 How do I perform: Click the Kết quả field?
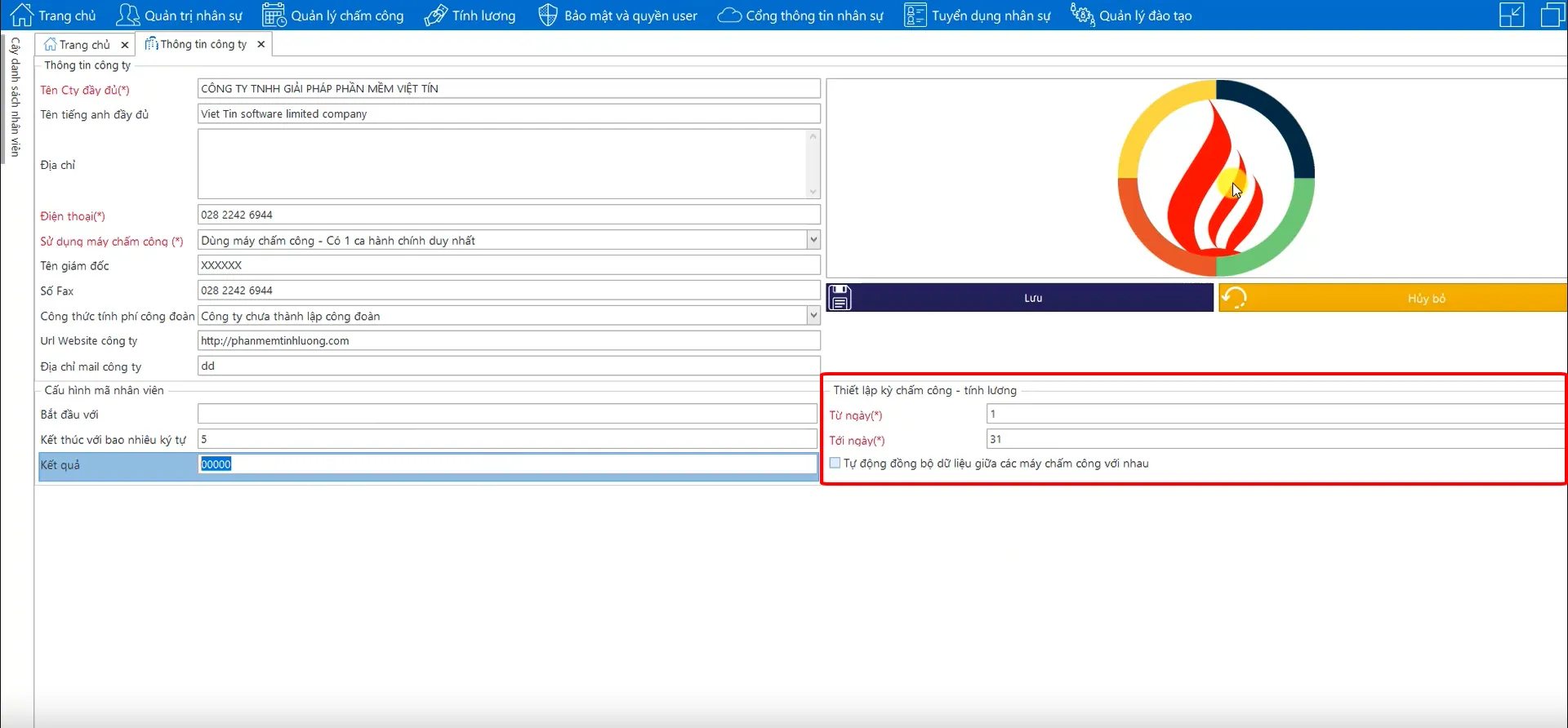(507, 464)
